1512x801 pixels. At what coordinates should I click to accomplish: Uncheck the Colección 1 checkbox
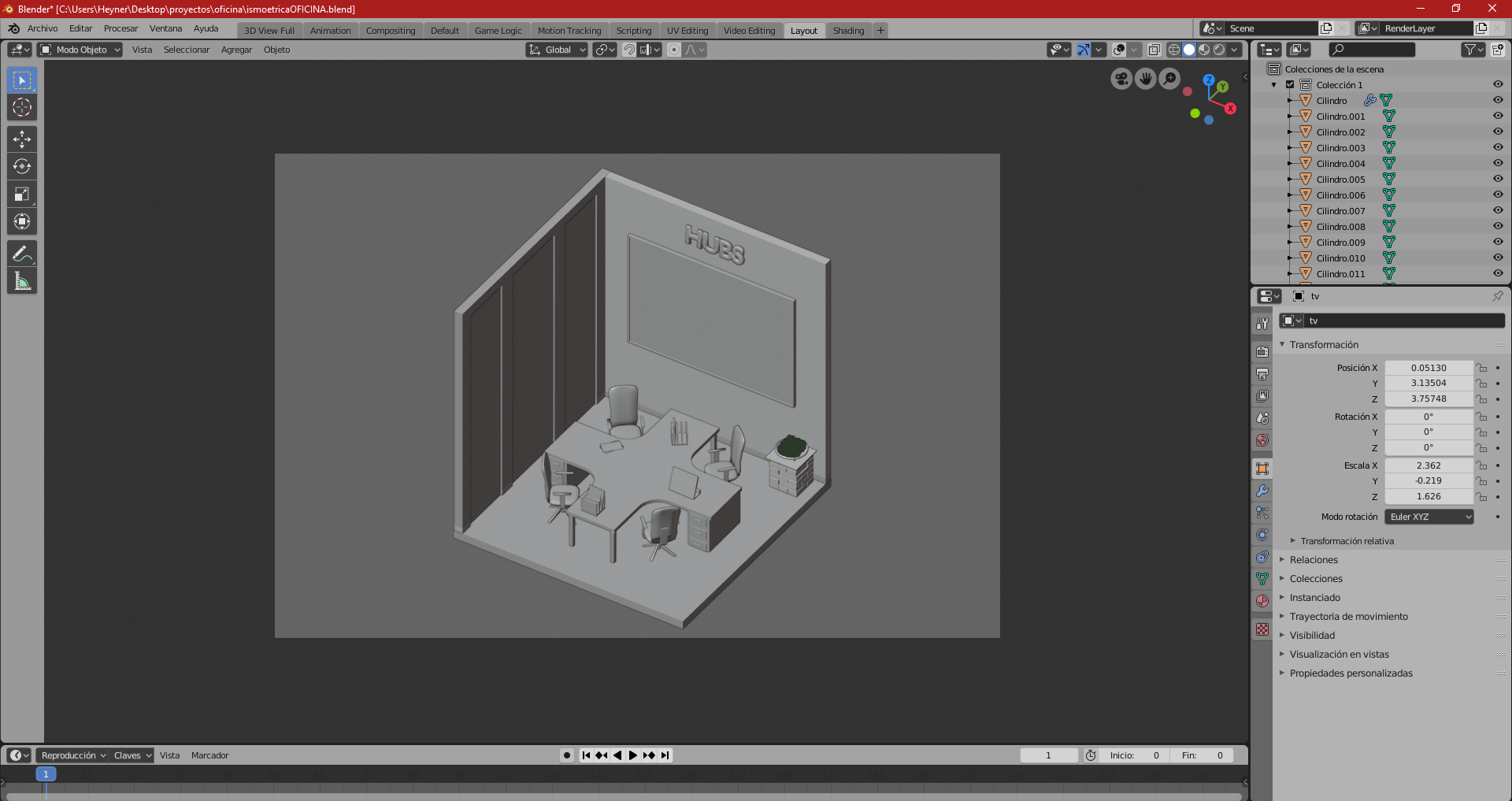point(1291,84)
